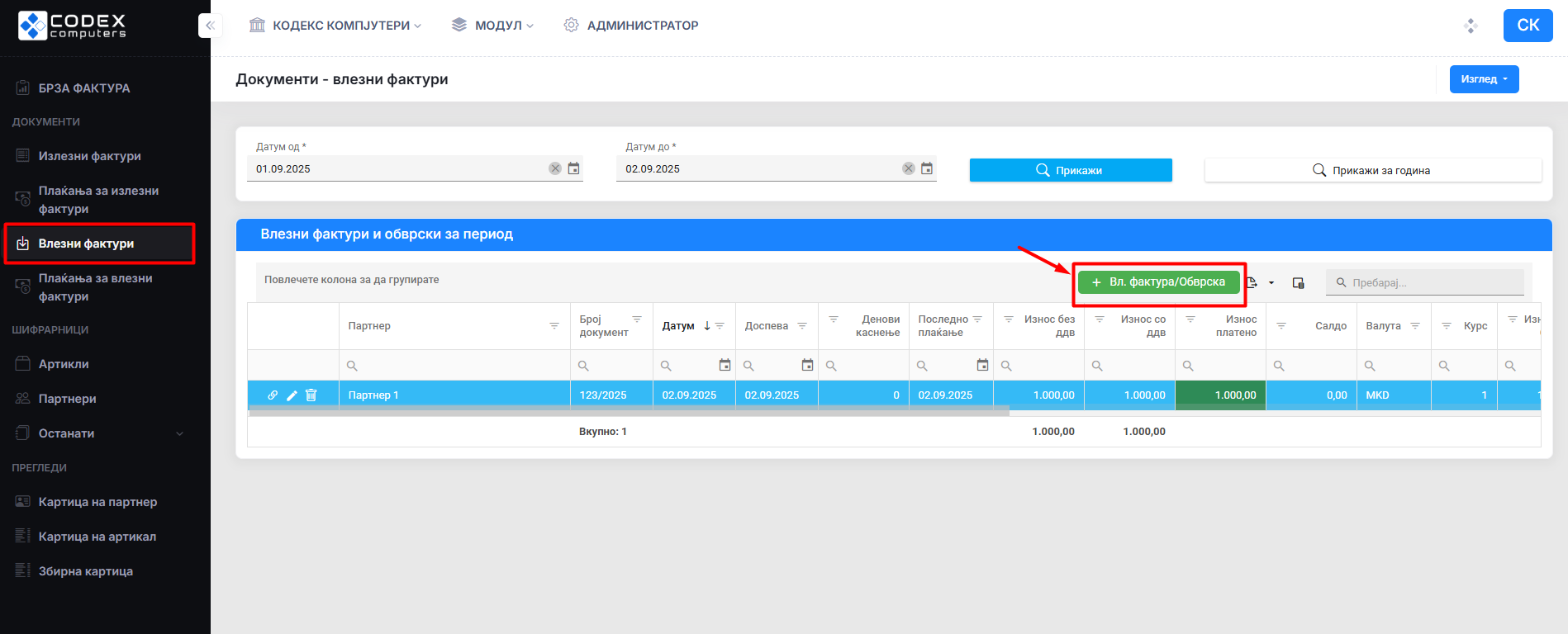Image resolution: width=1568 pixels, height=634 pixels.
Task: Click the theme icon next to CK avatar
Action: (x=1471, y=26)
